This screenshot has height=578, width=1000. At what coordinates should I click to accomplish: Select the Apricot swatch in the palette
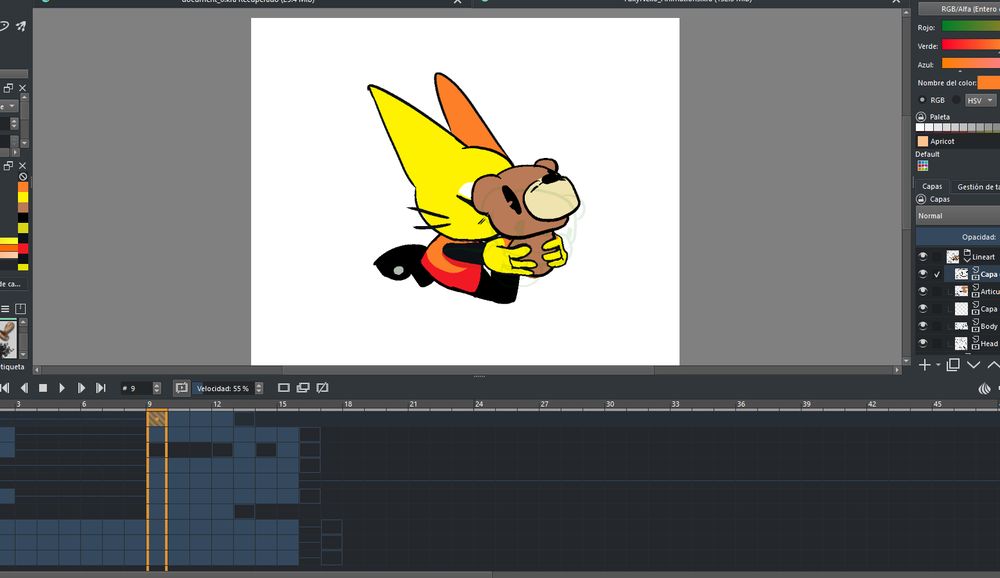(922, 141)
